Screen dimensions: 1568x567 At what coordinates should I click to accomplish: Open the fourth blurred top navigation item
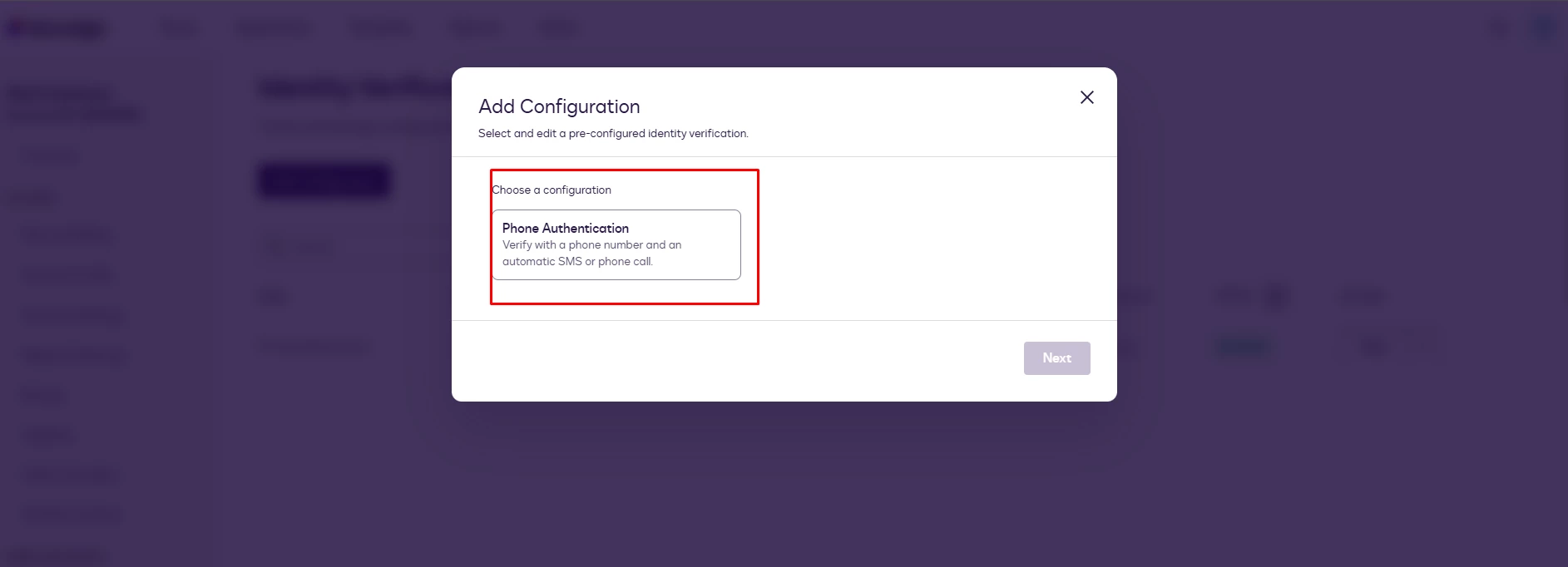(x=477, y=29)
